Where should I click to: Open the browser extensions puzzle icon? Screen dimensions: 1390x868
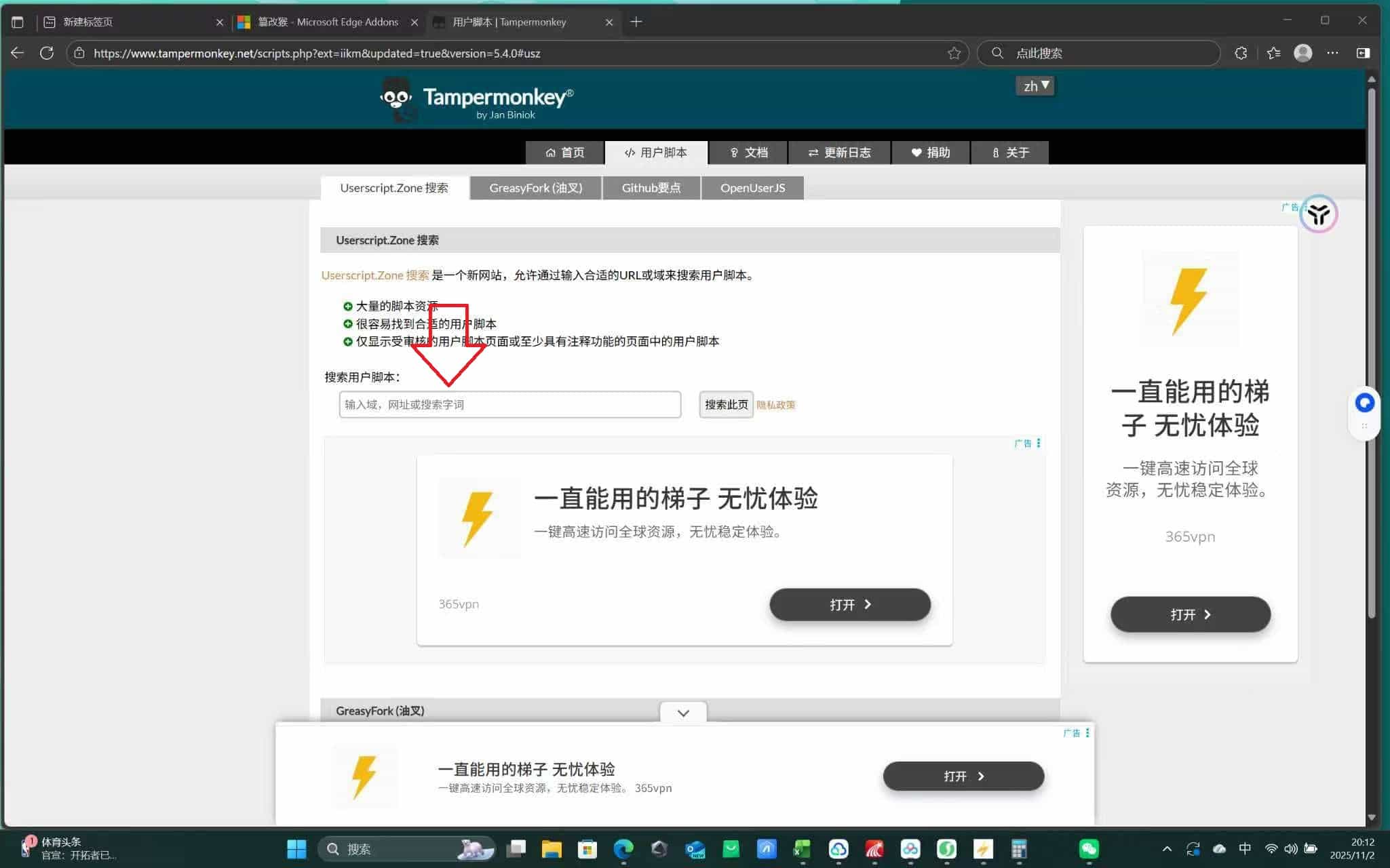pos(1241,53)
